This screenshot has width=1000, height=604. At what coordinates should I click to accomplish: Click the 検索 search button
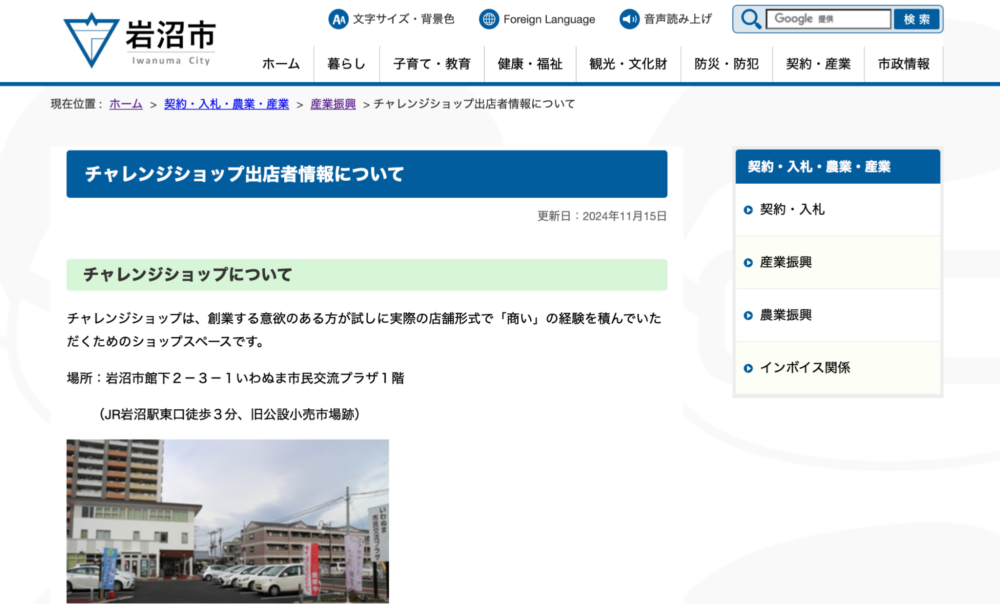click(x=916, y=19)
